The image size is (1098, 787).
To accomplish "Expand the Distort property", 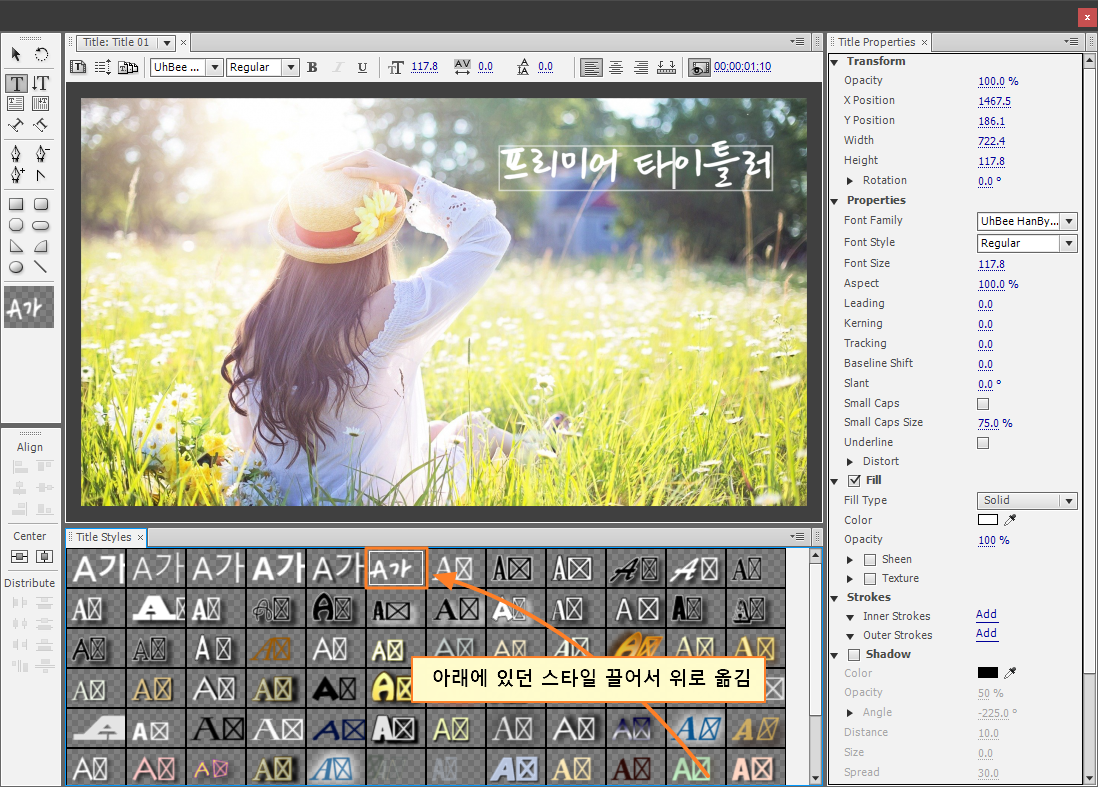I will point(850,461).
